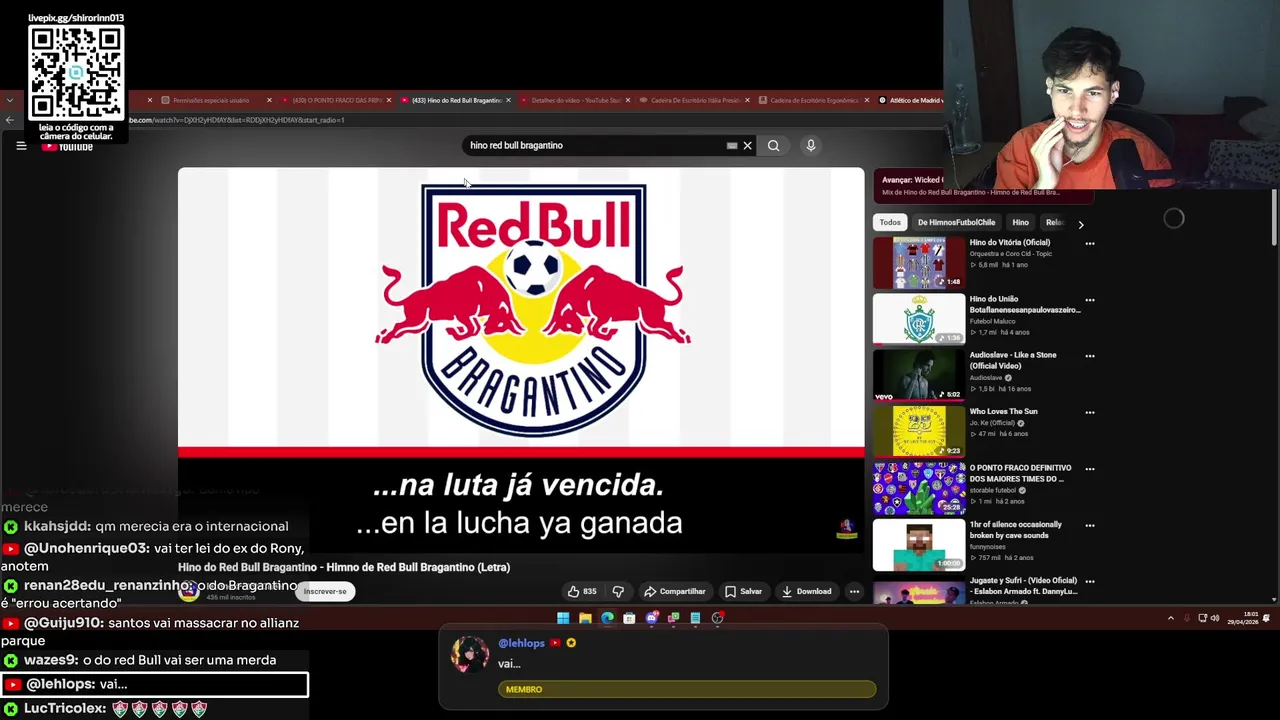Open options for O PONTO FRACO DEFINITIVO video
The width and height of the screenshot is (1280, 720).
(x=1090, y=469)
